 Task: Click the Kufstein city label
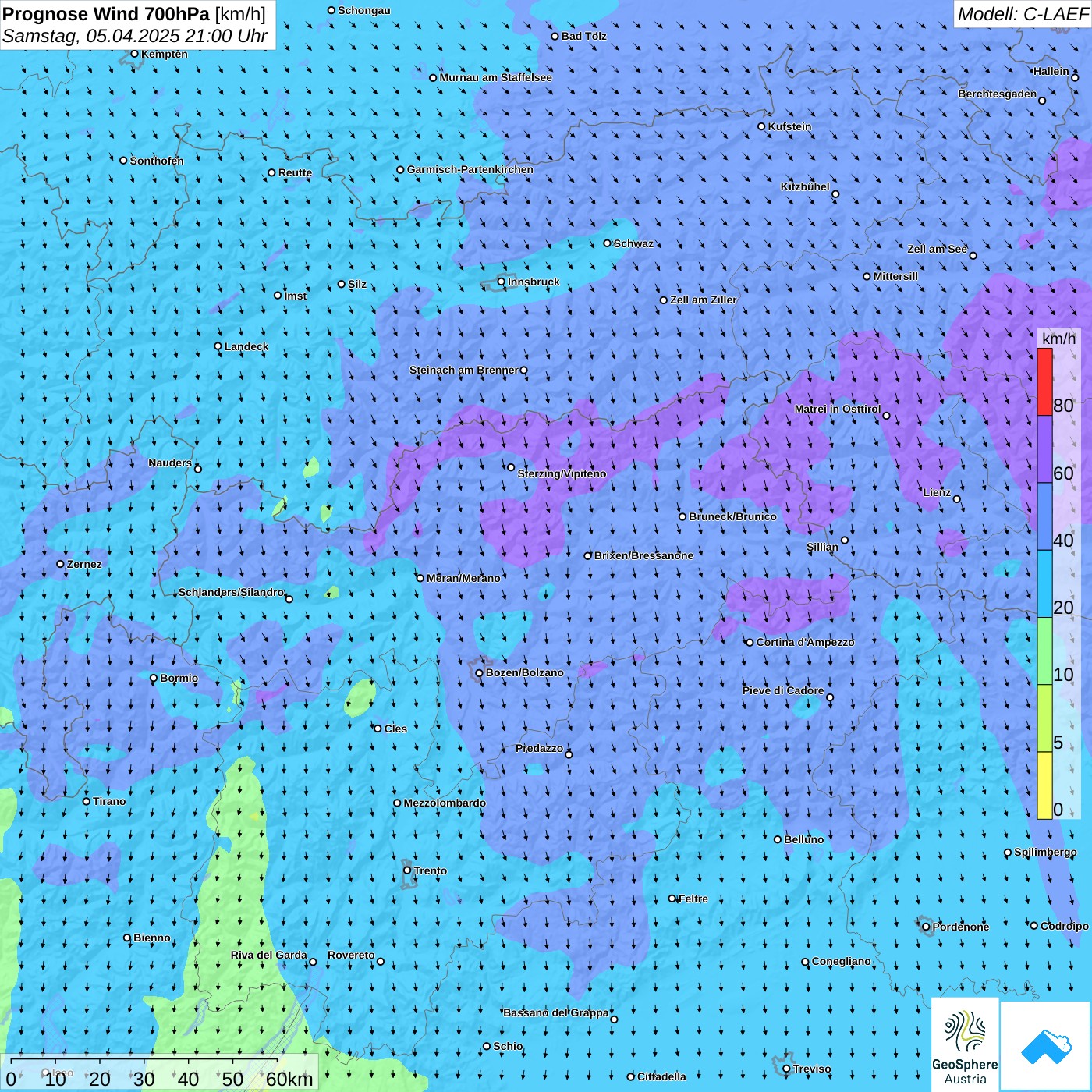(789, 126)
